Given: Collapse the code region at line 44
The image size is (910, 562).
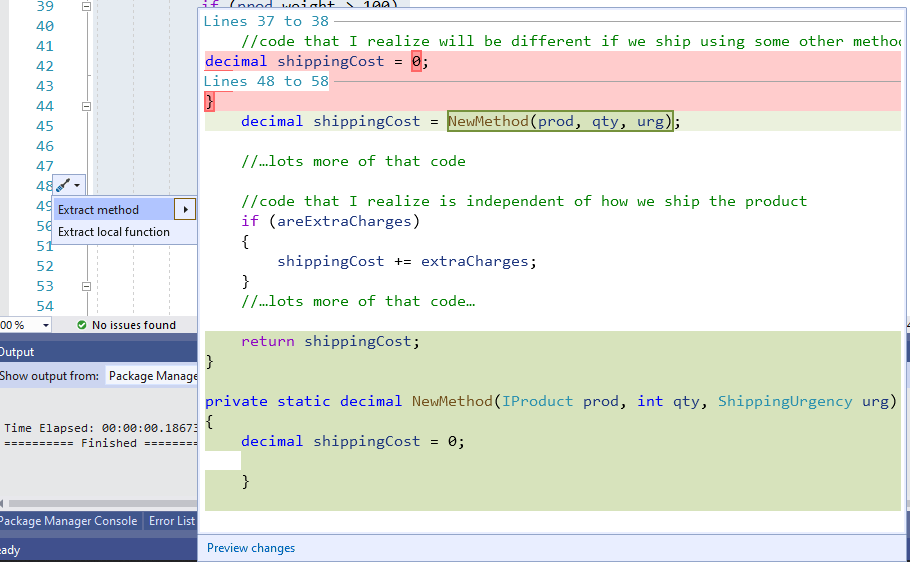Looking at the screenshot, I should pos(86,106).
